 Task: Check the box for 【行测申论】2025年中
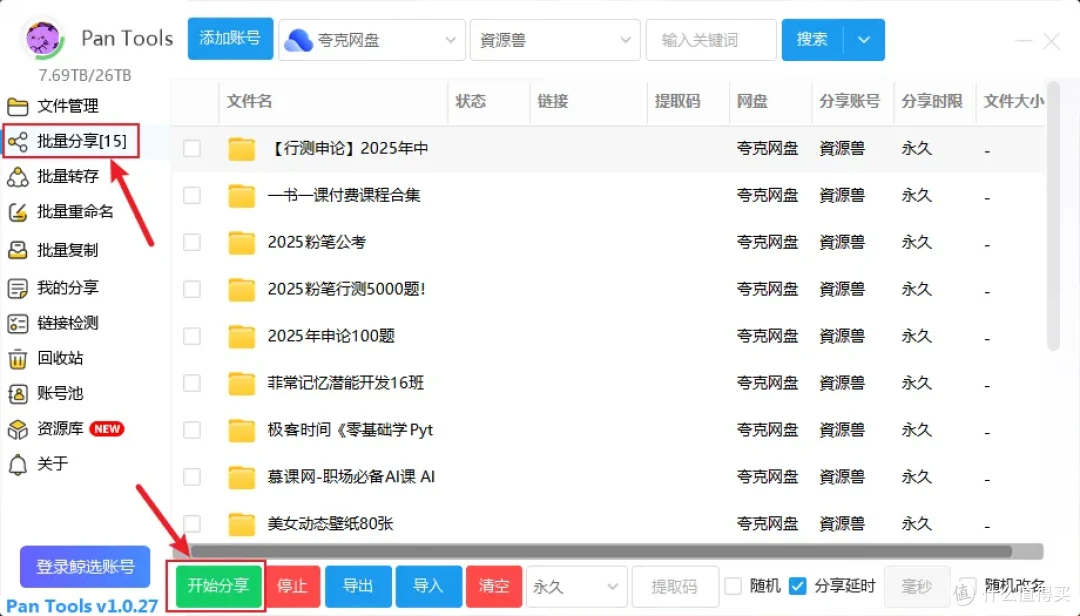tap(192, 148)
